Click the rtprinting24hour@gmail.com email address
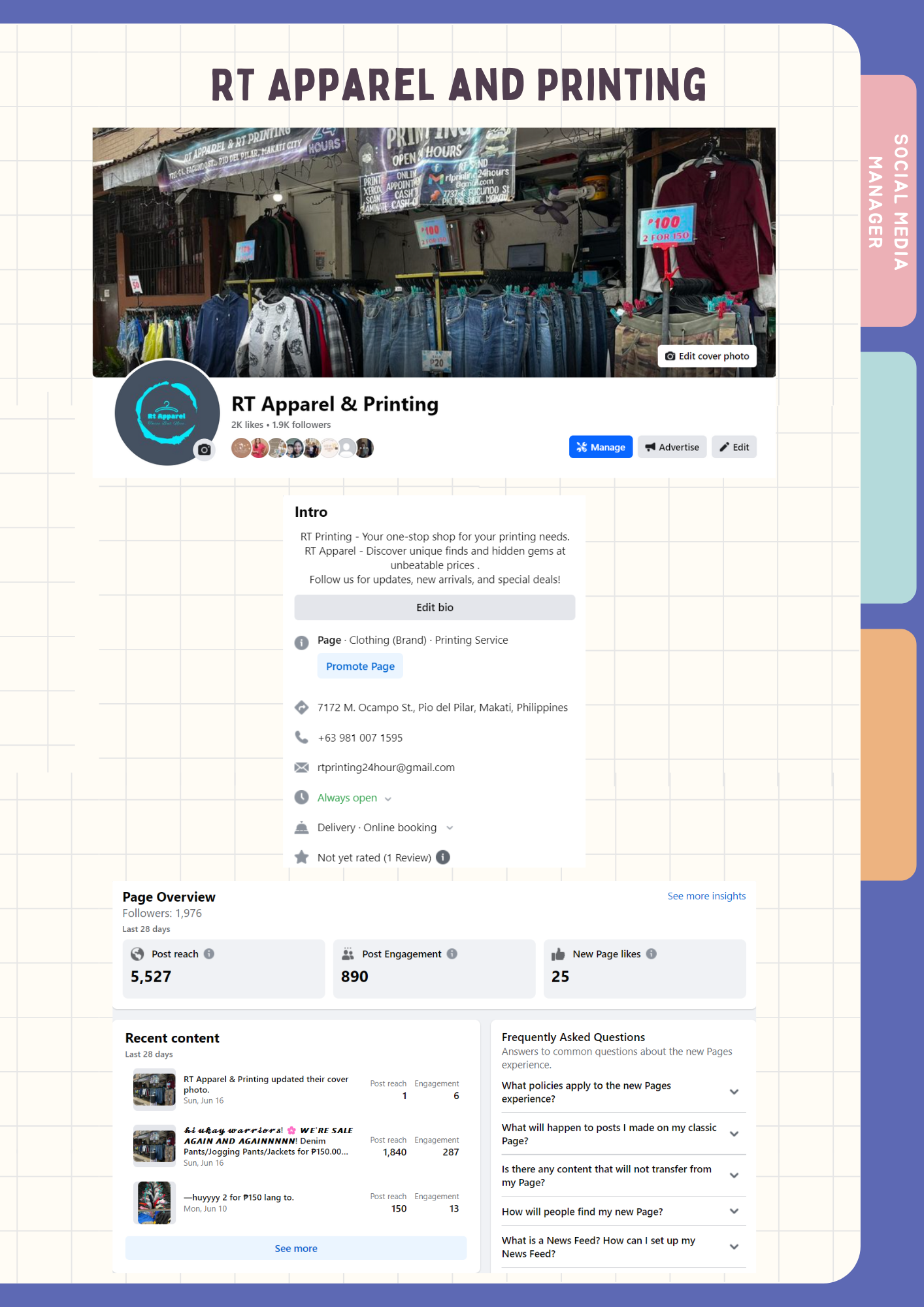Screen dimensions: 924x1307 coord(386,767)
